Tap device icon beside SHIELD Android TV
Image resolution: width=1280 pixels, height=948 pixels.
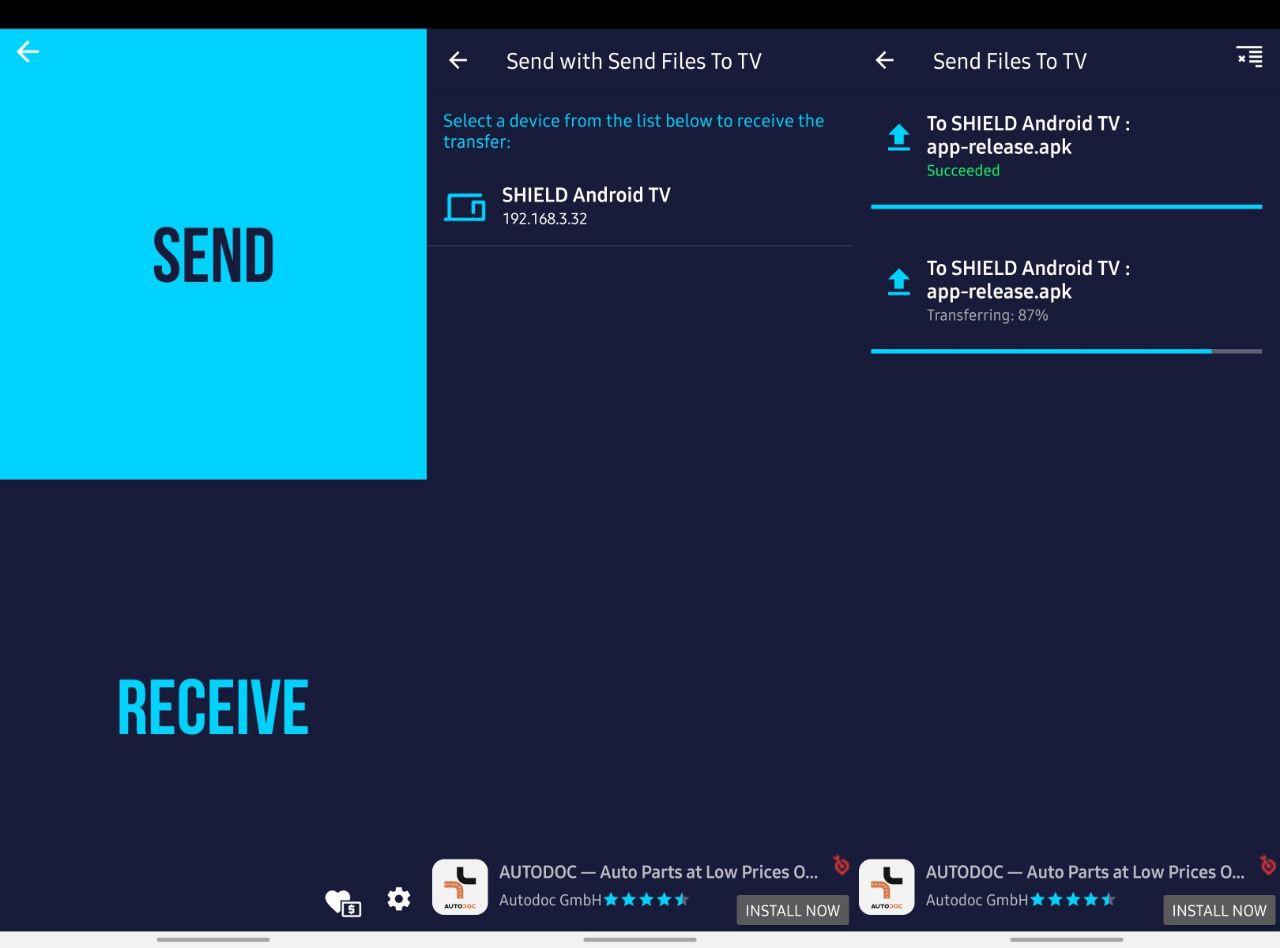pos(464,206)
